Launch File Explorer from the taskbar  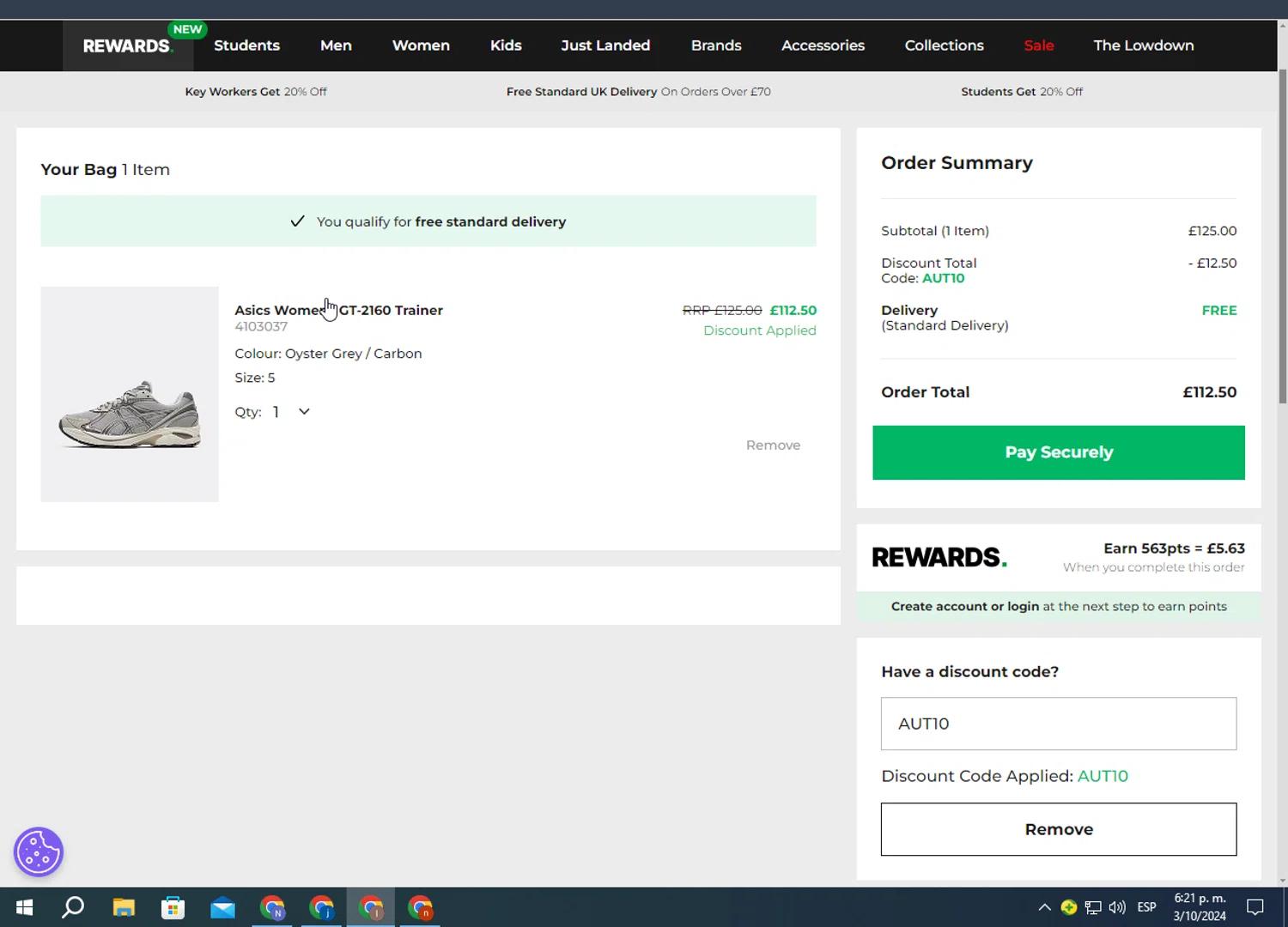click(x=124, y=907)
